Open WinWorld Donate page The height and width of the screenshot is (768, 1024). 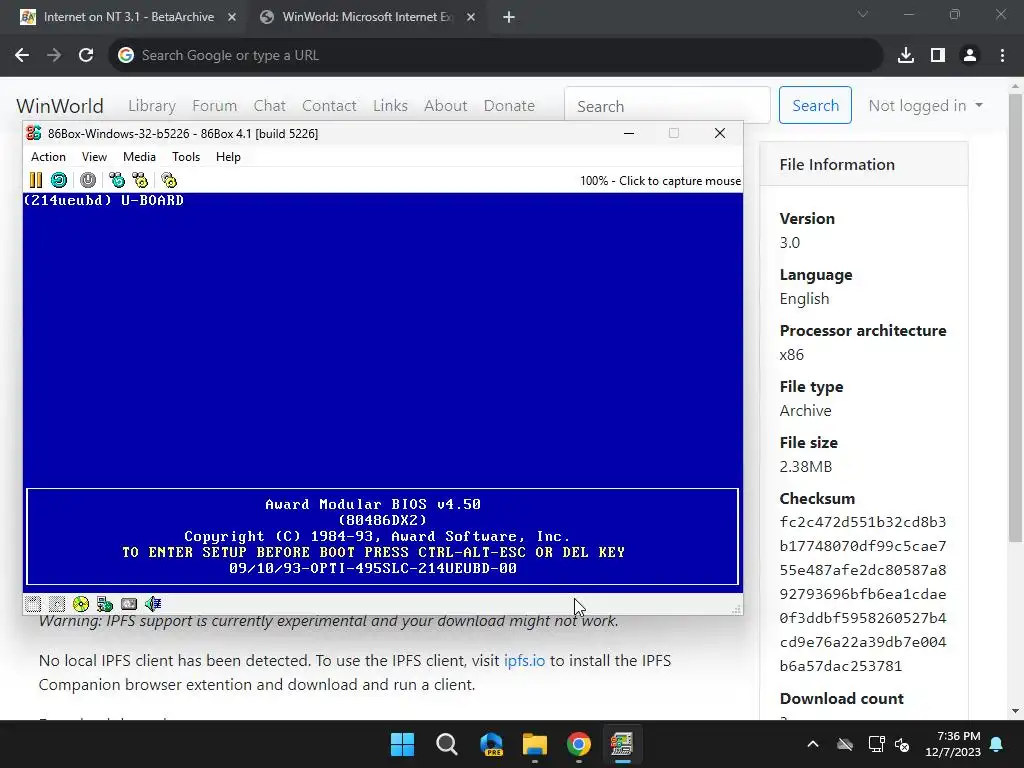[x=509, y=106]
